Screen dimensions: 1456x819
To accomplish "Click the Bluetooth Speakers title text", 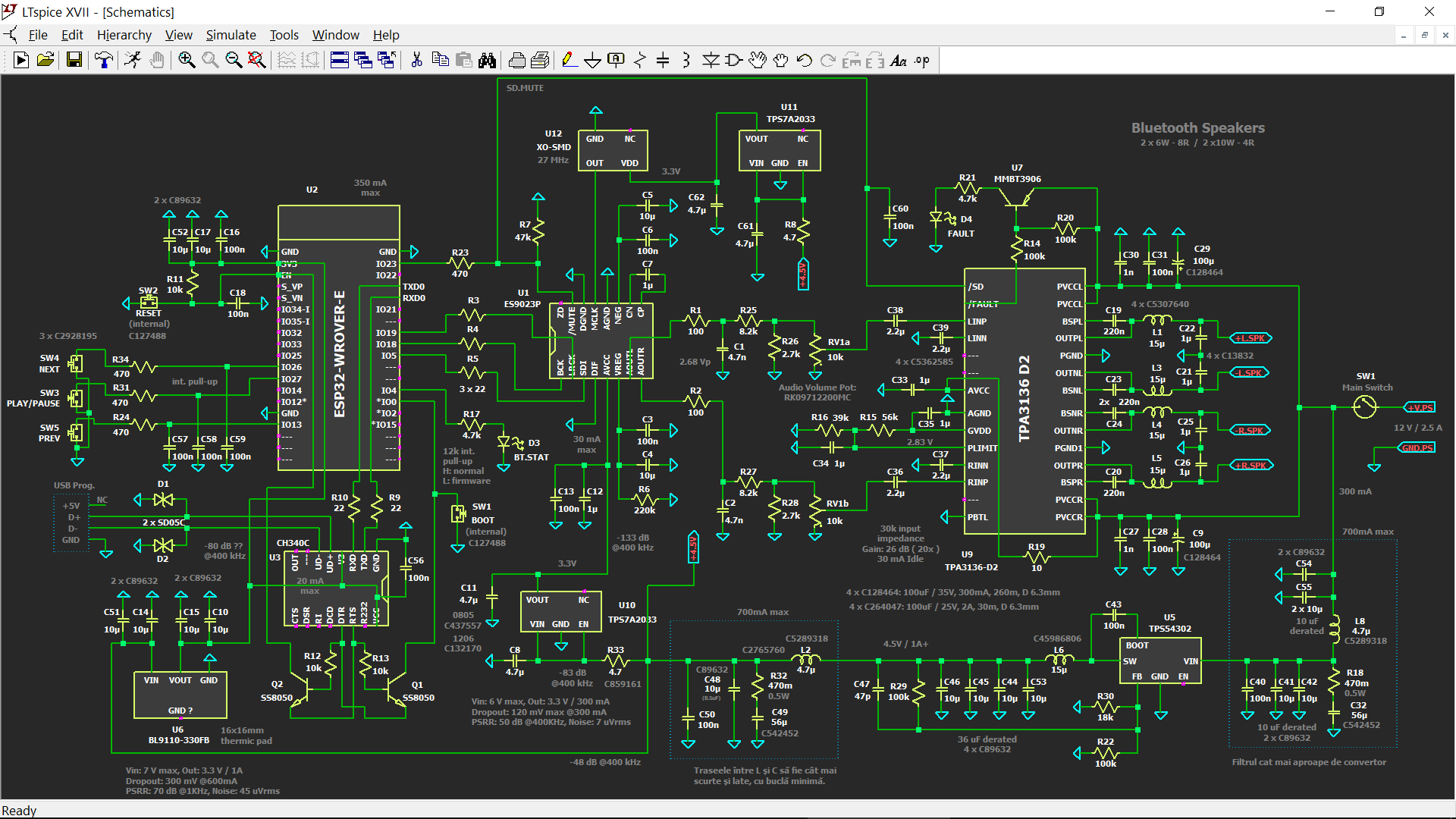I will (1197, 128).
